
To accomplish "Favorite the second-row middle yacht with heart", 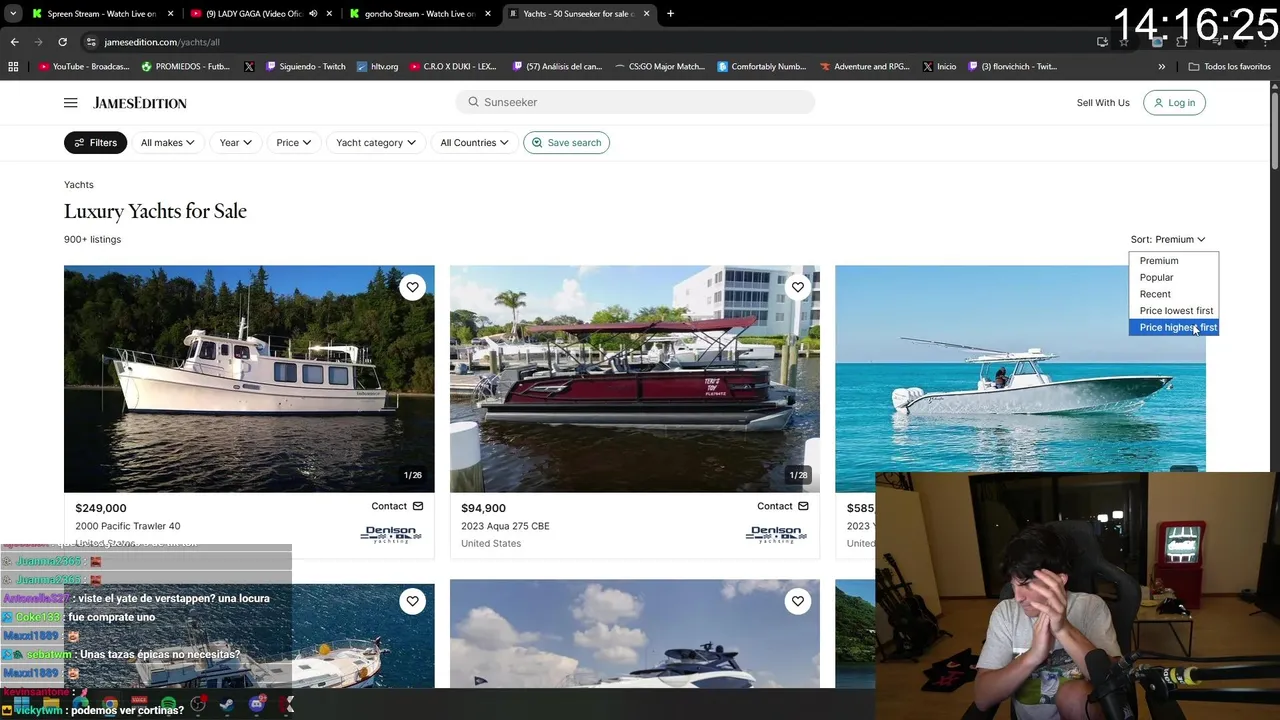I will pos(797,601).
